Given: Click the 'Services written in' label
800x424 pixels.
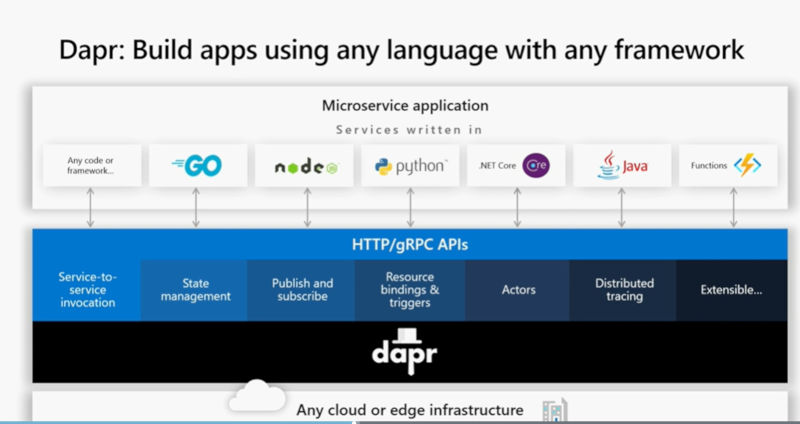Looking at the screenshot, I should 409,130.
